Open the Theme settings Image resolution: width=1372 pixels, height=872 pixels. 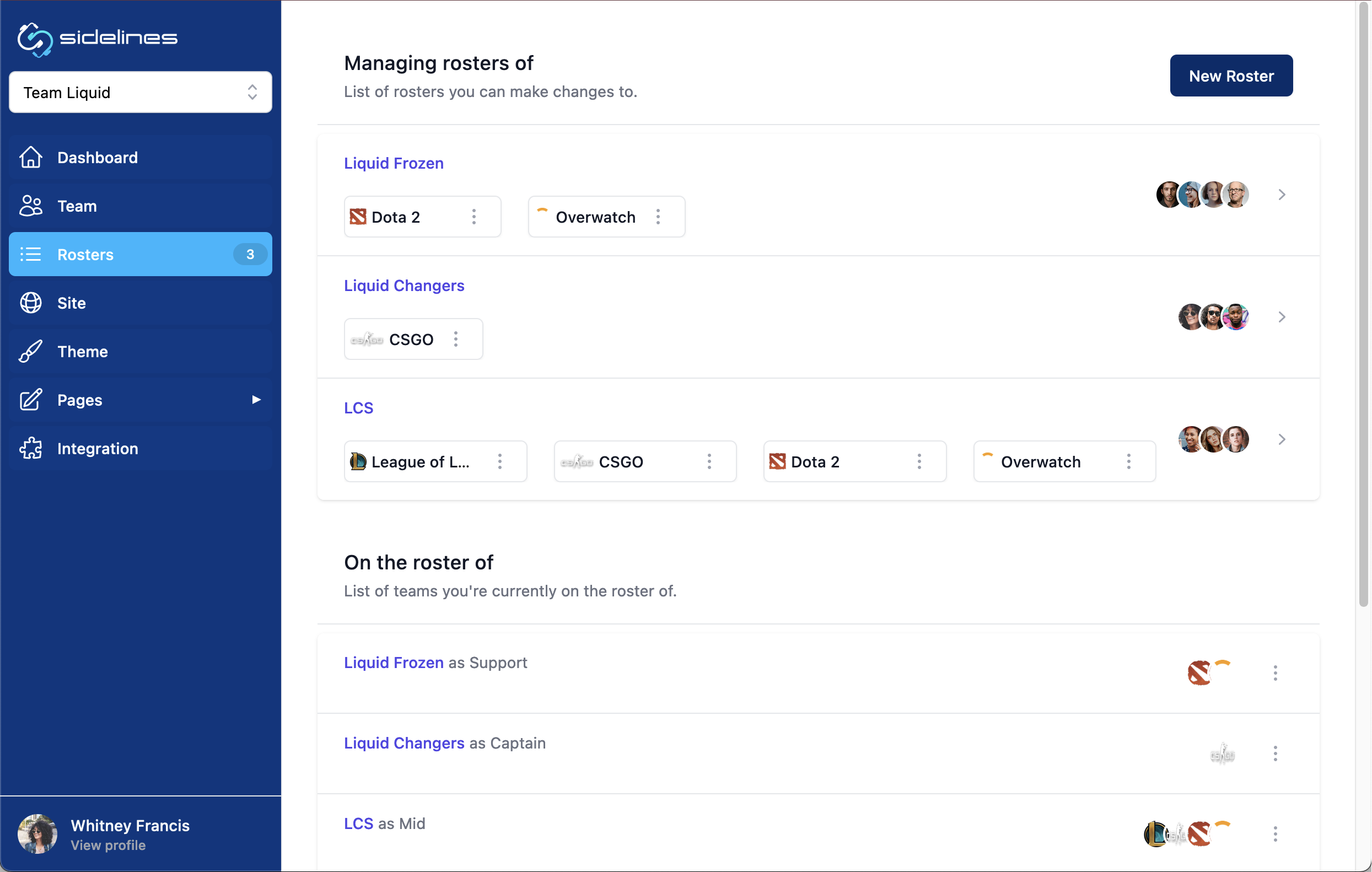tap(140, 352)
